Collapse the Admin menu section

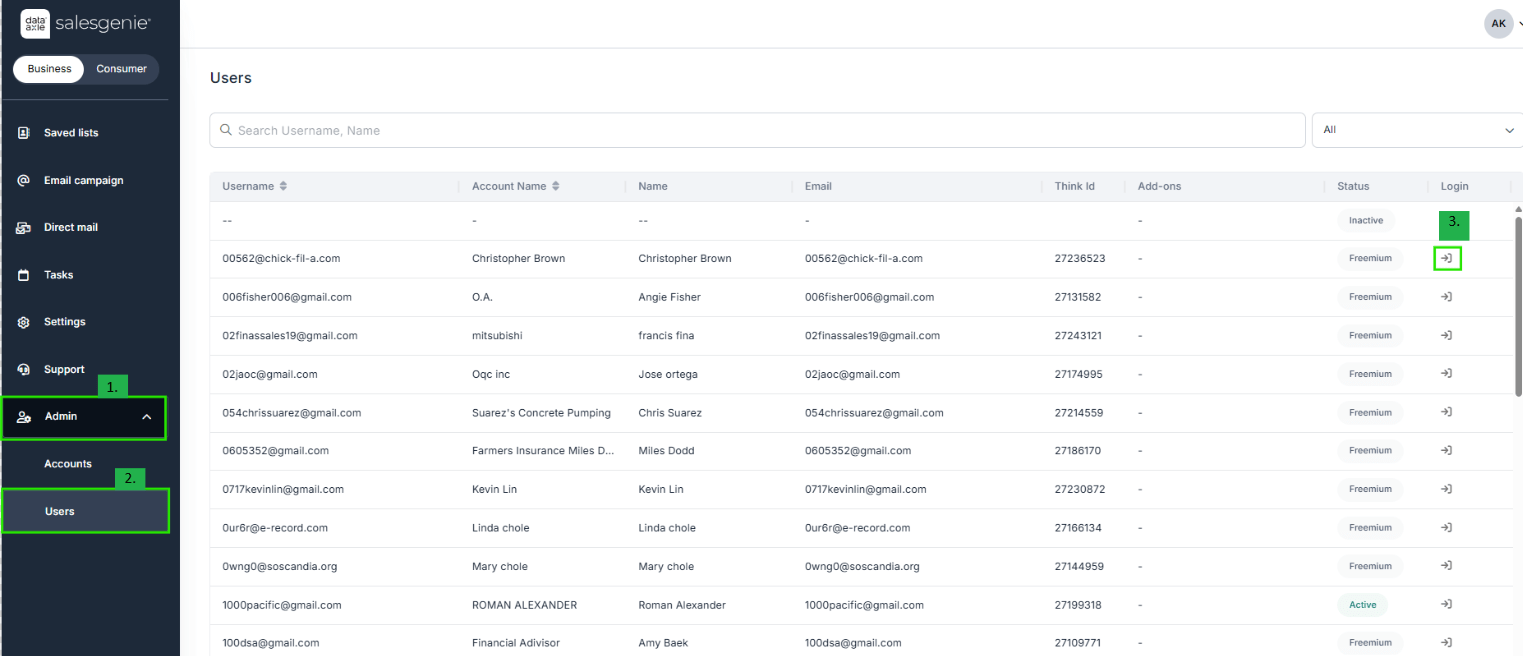point(147,417)
